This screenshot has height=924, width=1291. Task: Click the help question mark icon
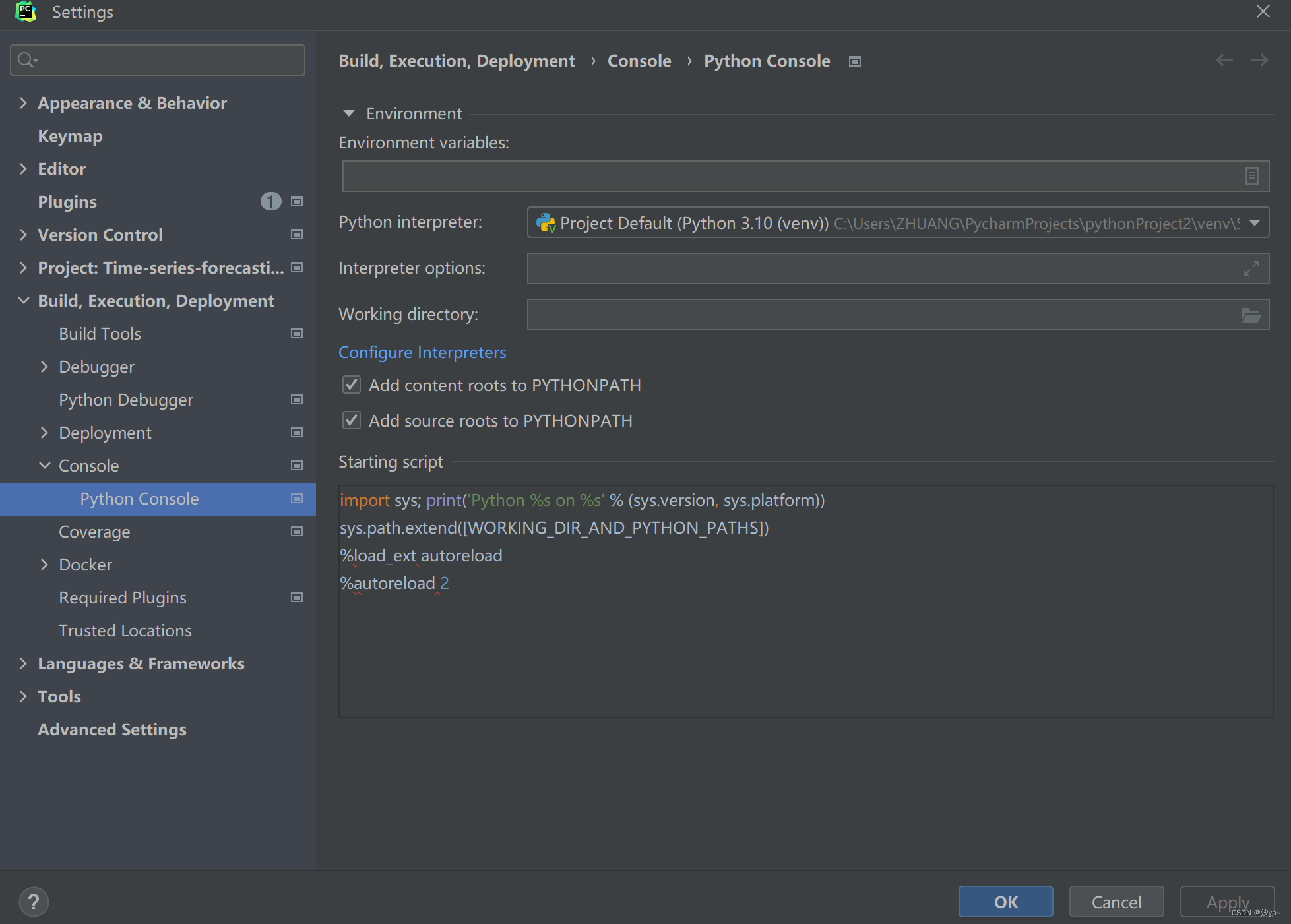click(34, 902)
